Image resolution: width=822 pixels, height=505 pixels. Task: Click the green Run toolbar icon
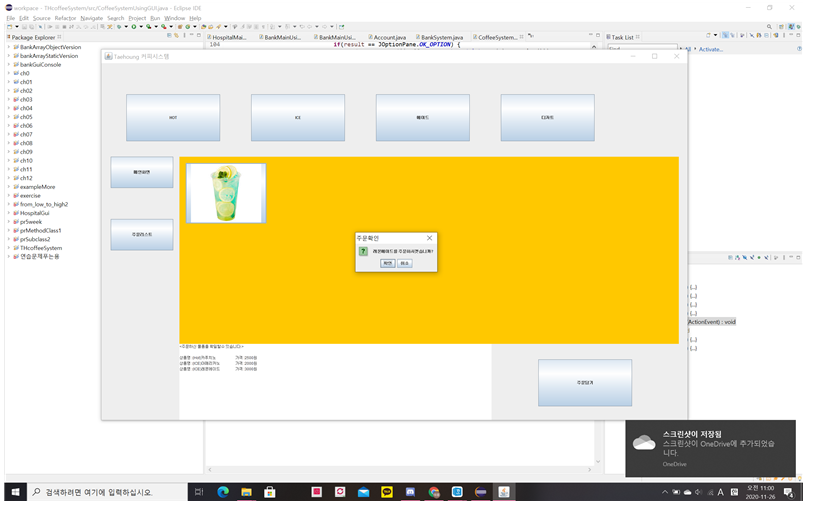(134, 27)
